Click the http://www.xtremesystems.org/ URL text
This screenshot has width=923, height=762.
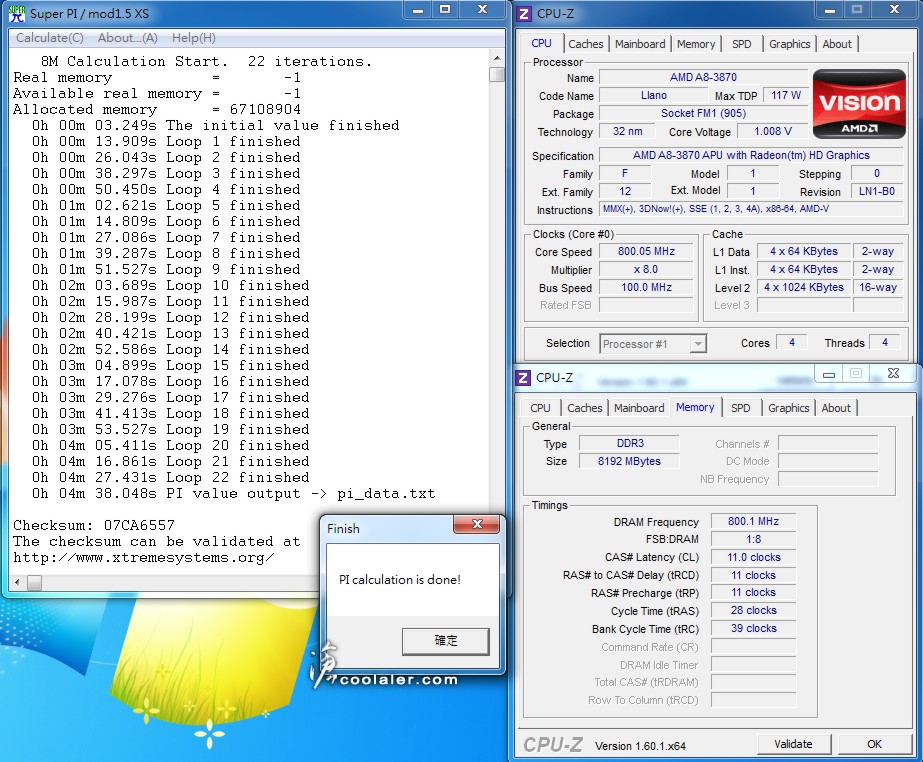pos(144,557)
